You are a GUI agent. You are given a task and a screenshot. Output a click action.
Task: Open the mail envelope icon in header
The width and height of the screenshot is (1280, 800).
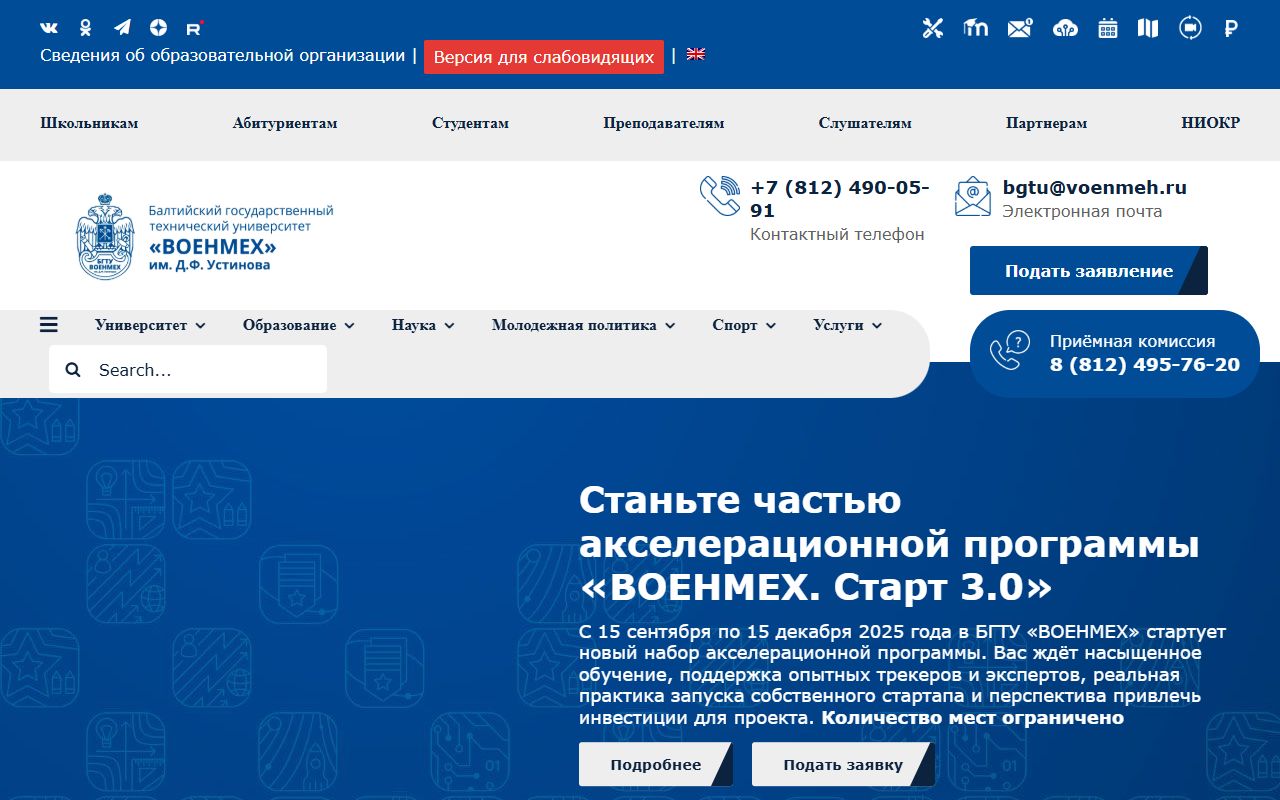(x=1020, y=28)
